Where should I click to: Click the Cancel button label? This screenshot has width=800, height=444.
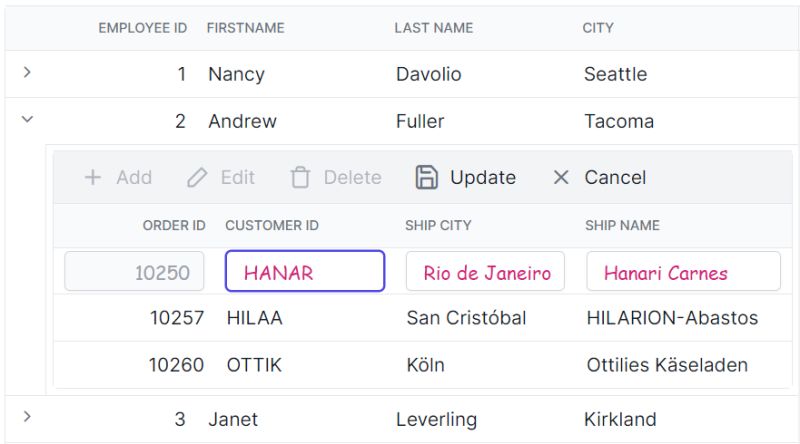click(x=615, y=177)
